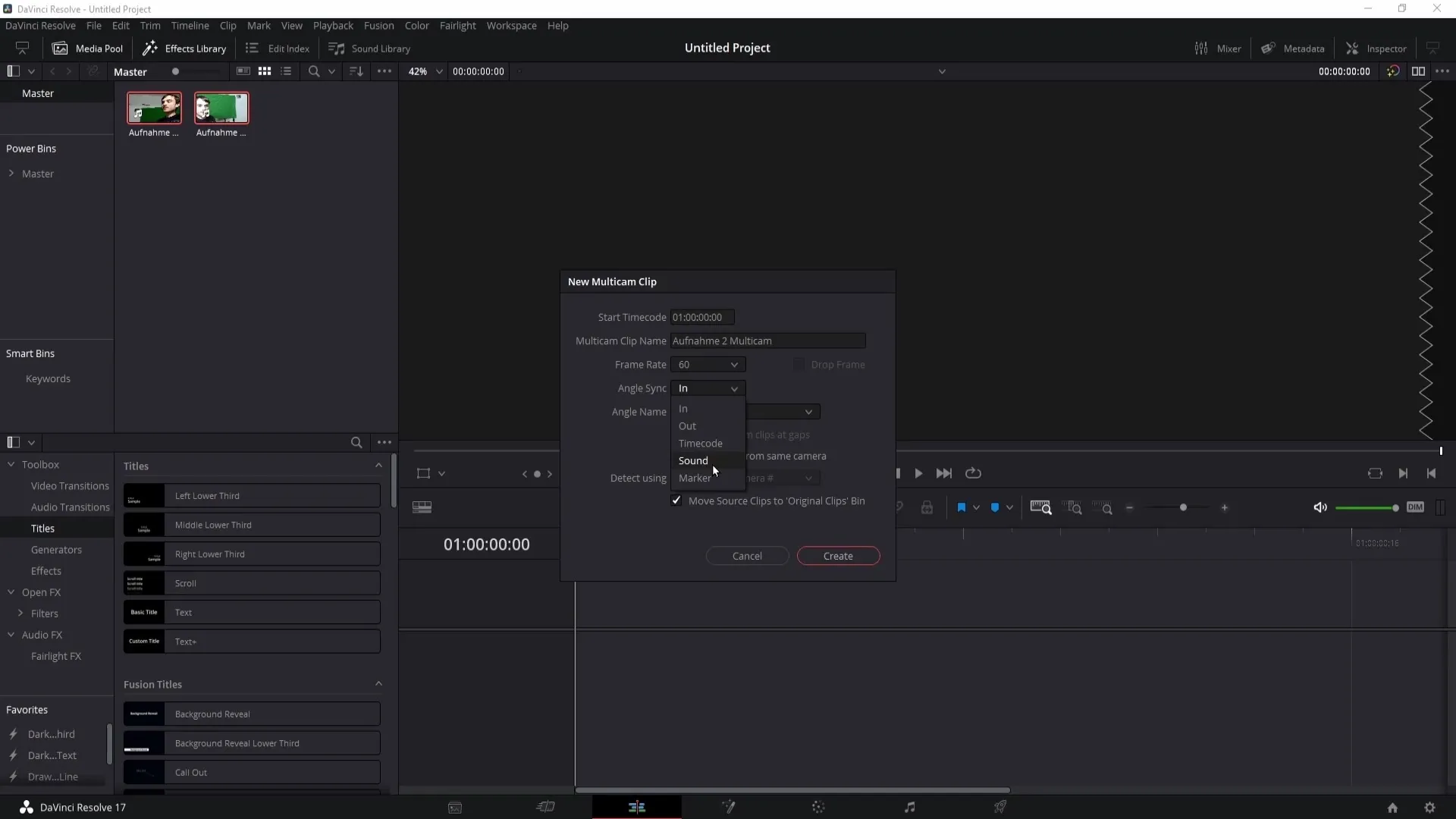Open the Effects Library panel
Viewport: 1456px width, 819px height.
185,47
